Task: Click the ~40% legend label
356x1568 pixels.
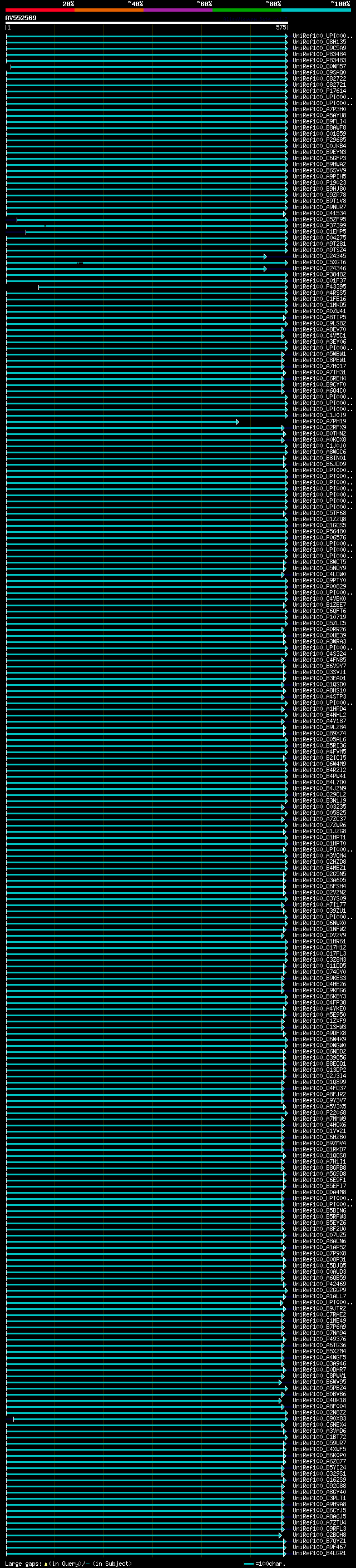Action: 135,4
